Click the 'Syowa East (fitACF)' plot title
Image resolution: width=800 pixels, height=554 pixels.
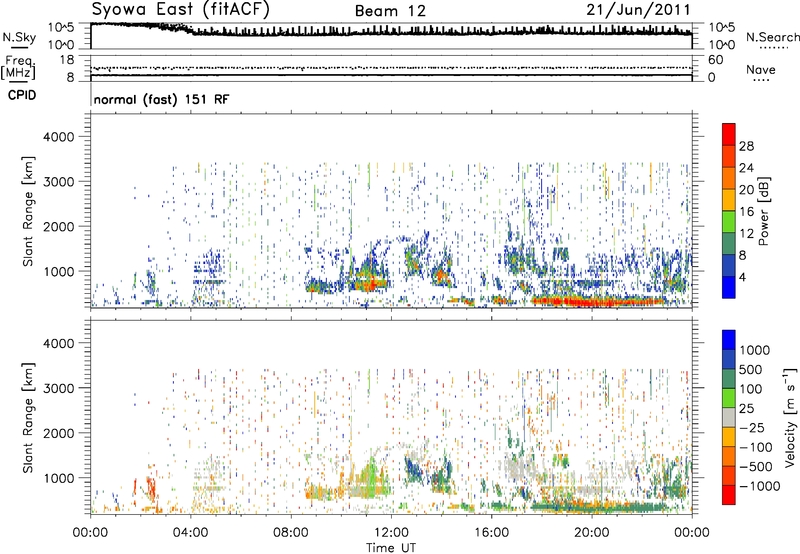(181, 10)
